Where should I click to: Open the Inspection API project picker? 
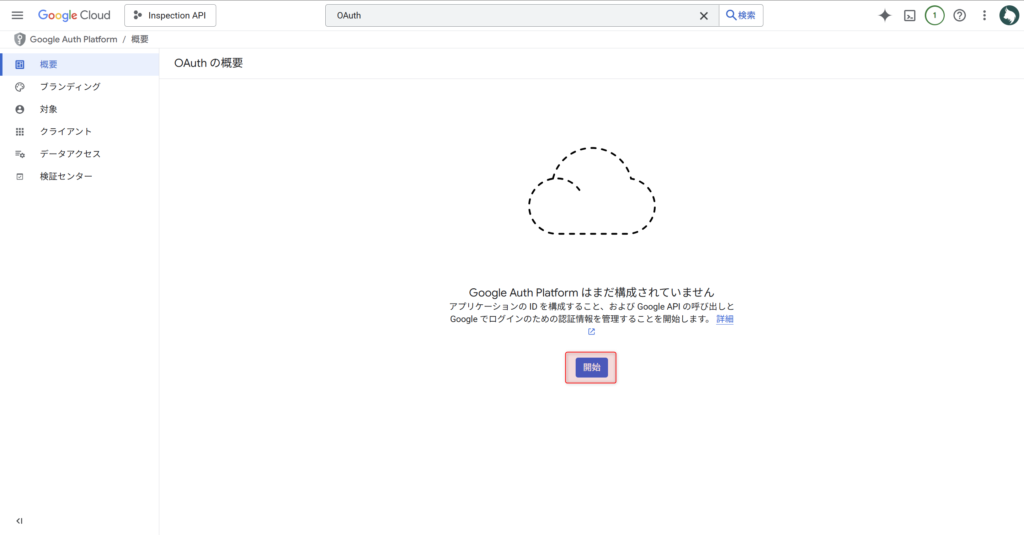click(x=170, y=15)
